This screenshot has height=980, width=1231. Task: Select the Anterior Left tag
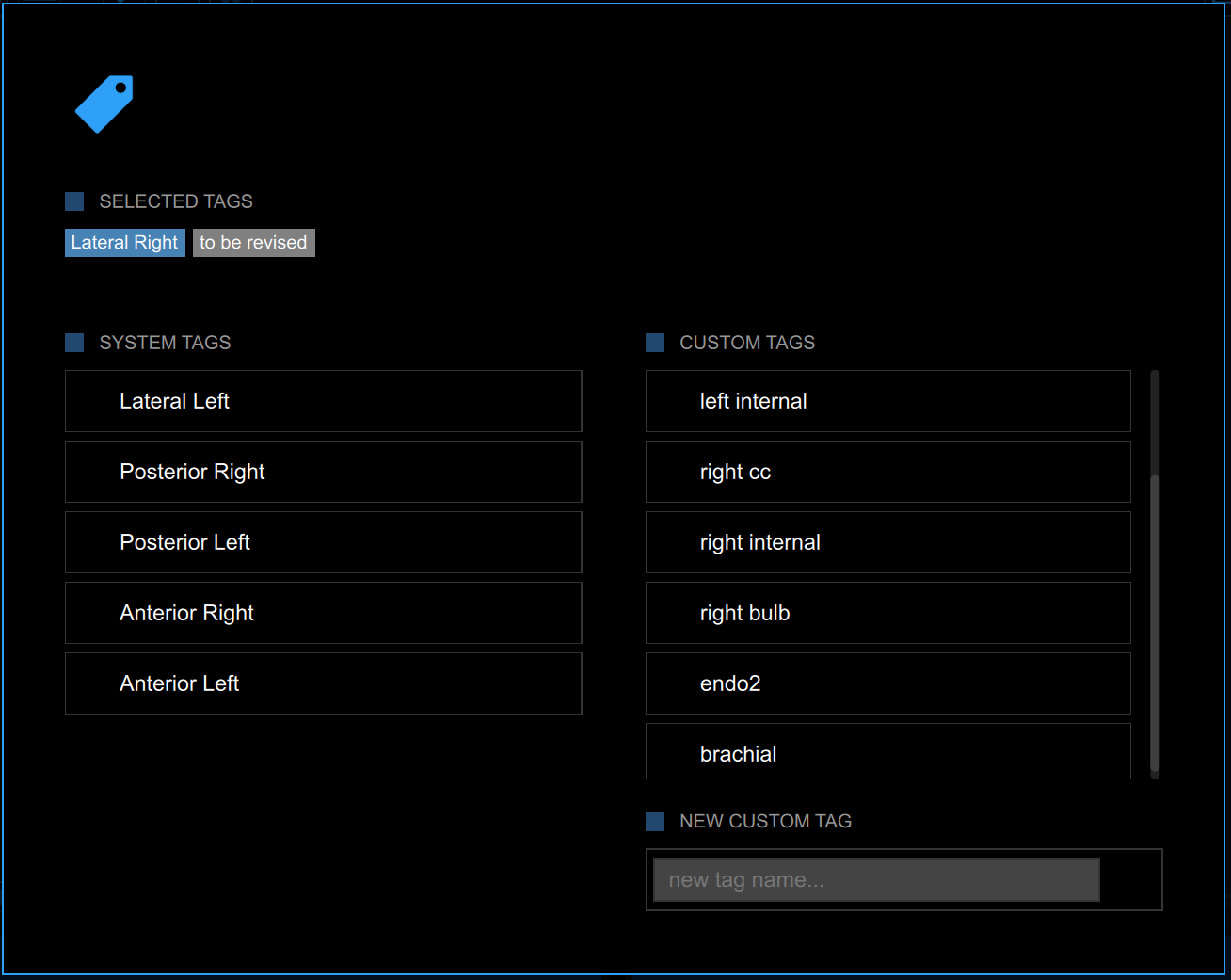pos(323,683)
